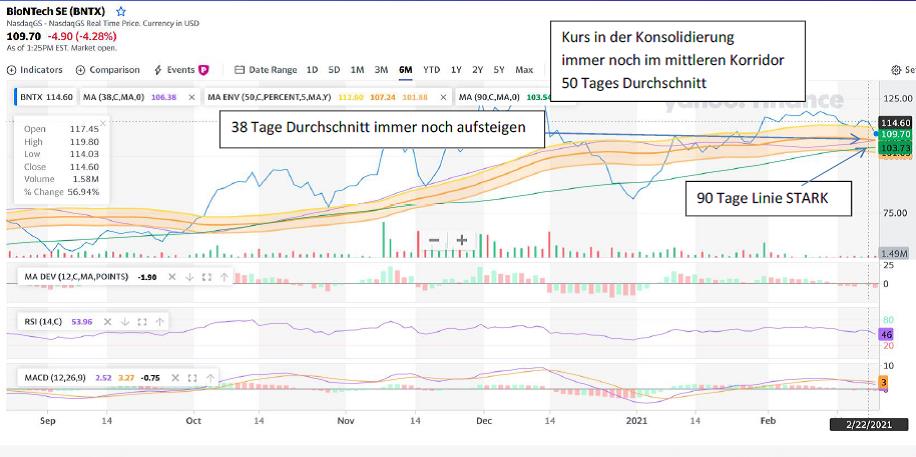916x457 pixels.
Task: Click the -1.90 MA DEV value
Action: (147, 277)
